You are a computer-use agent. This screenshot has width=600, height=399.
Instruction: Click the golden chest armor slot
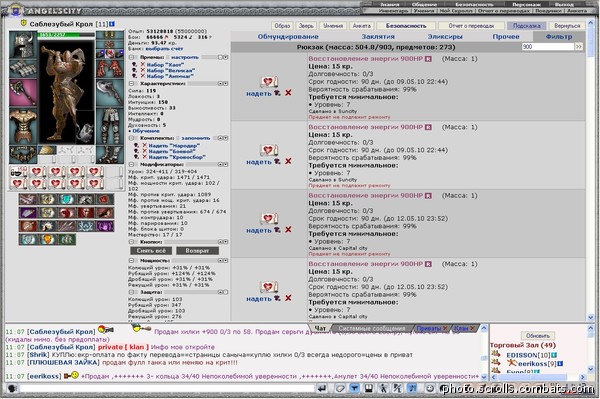(23, 125)
